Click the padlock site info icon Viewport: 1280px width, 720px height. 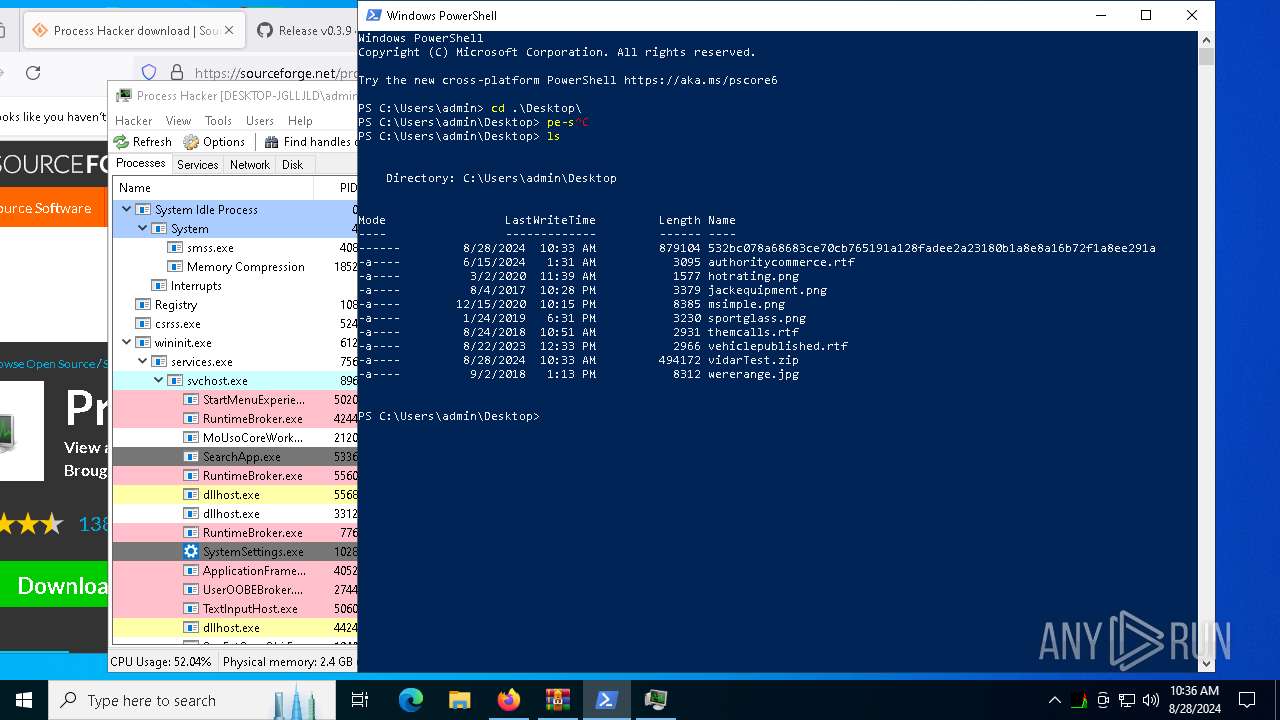(176, 72)
